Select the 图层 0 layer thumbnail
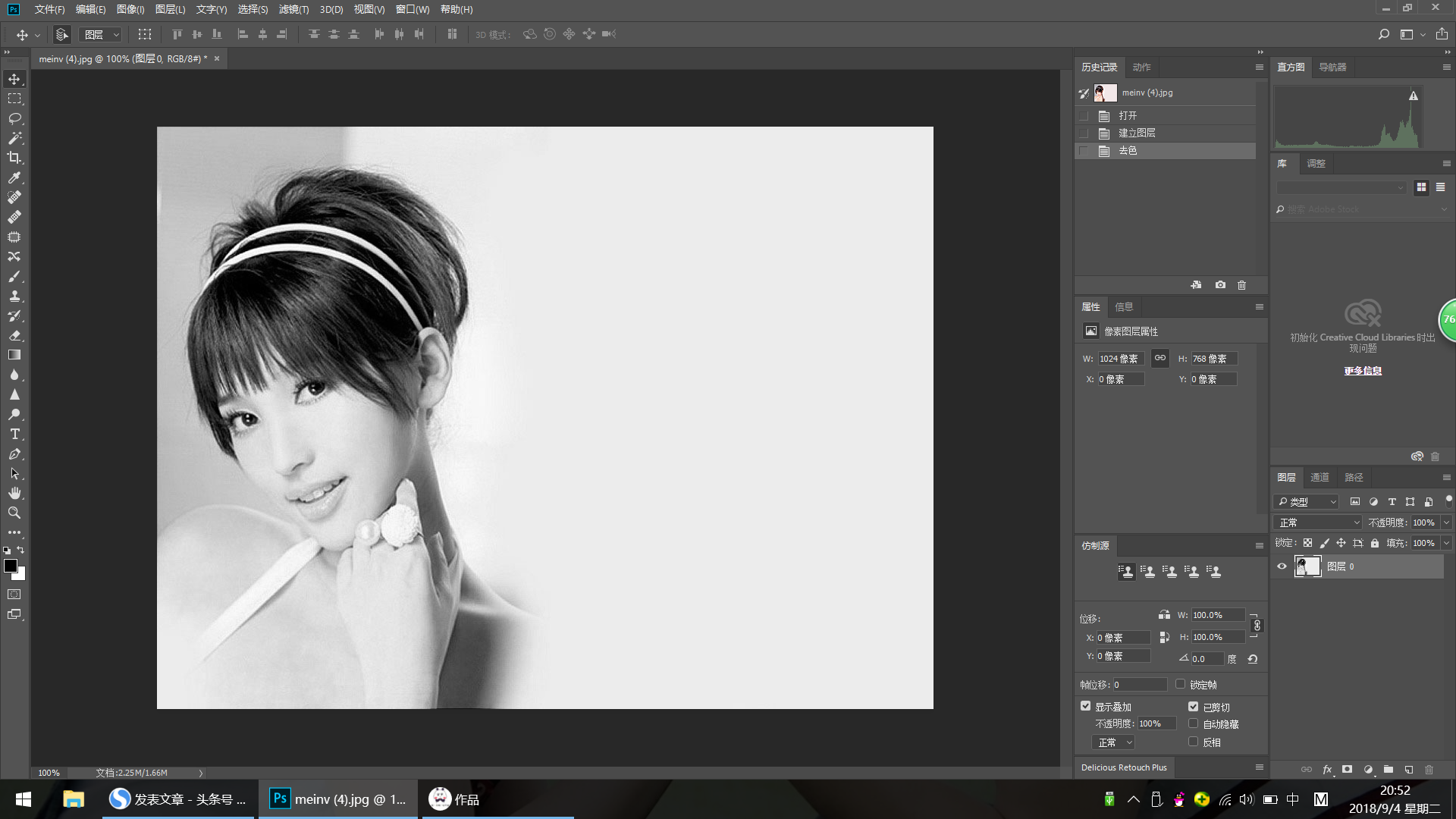 [x=1307, y=566]
